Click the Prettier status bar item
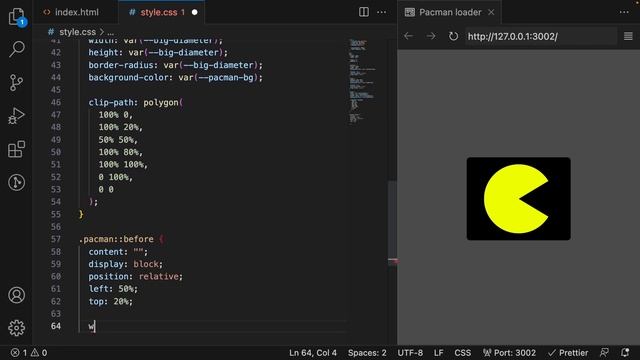Viewport: 640px width, 360px height. pos(568,353)
